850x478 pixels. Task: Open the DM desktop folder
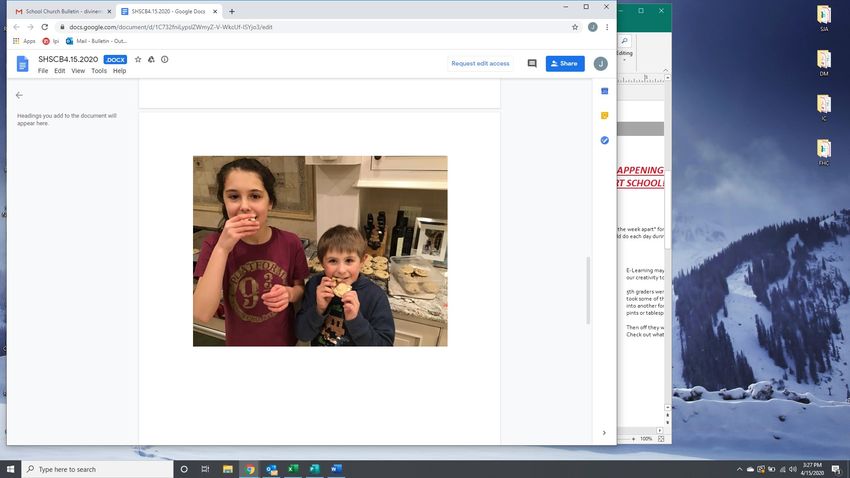[824, 63]
